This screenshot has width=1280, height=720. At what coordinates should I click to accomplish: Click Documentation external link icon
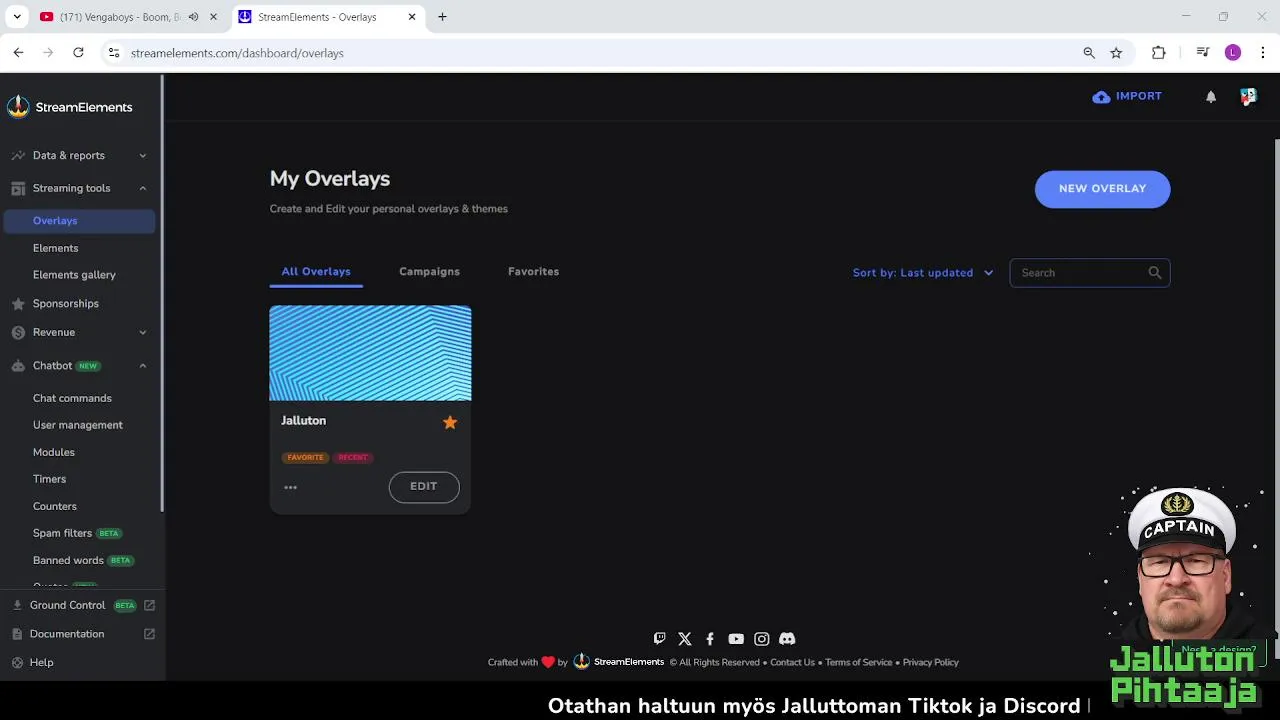pos(149,634)
